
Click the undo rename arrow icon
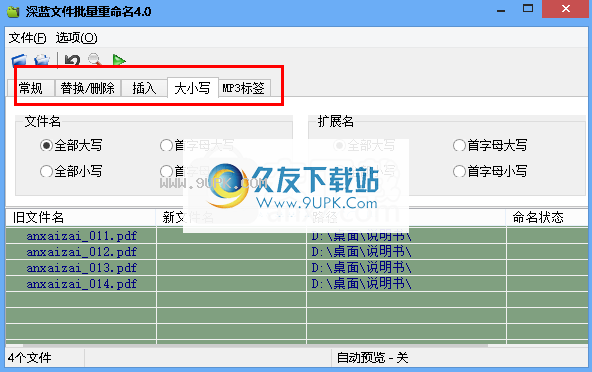(72, 60)
